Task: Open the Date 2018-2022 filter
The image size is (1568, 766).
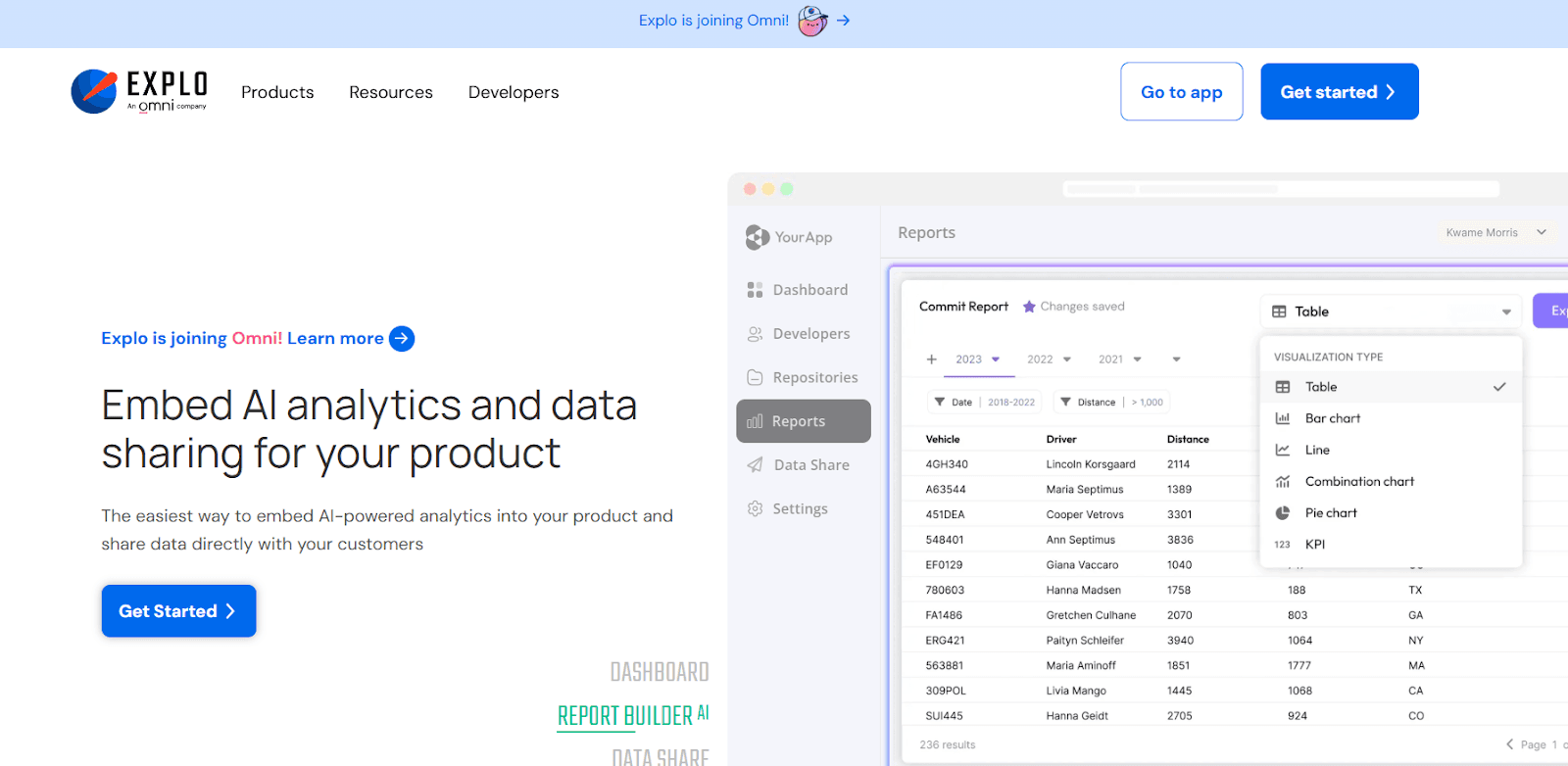Action: click(x=985, y=402)
